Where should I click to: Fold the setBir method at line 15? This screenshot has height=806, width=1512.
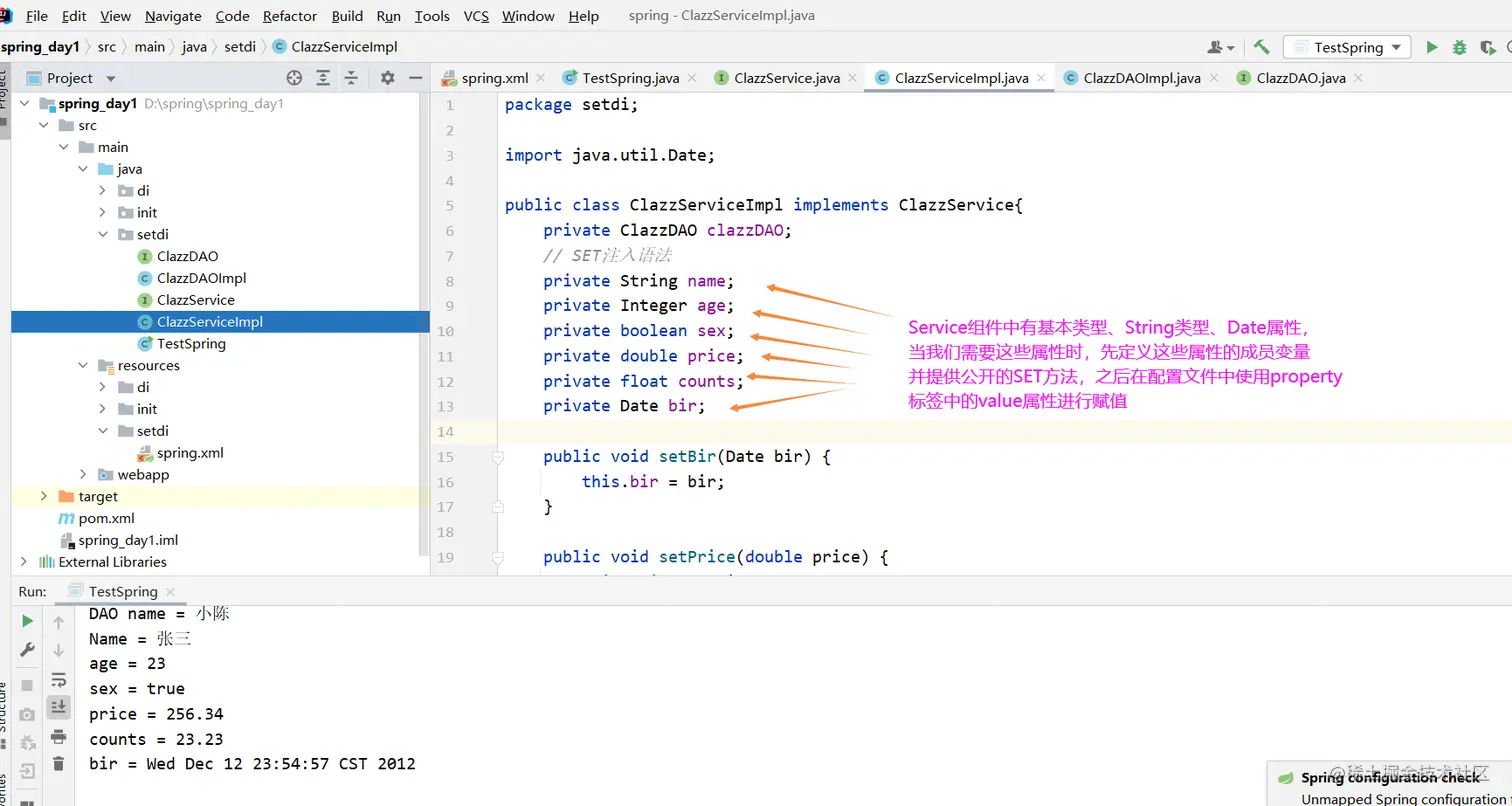[x=496, y=457]
